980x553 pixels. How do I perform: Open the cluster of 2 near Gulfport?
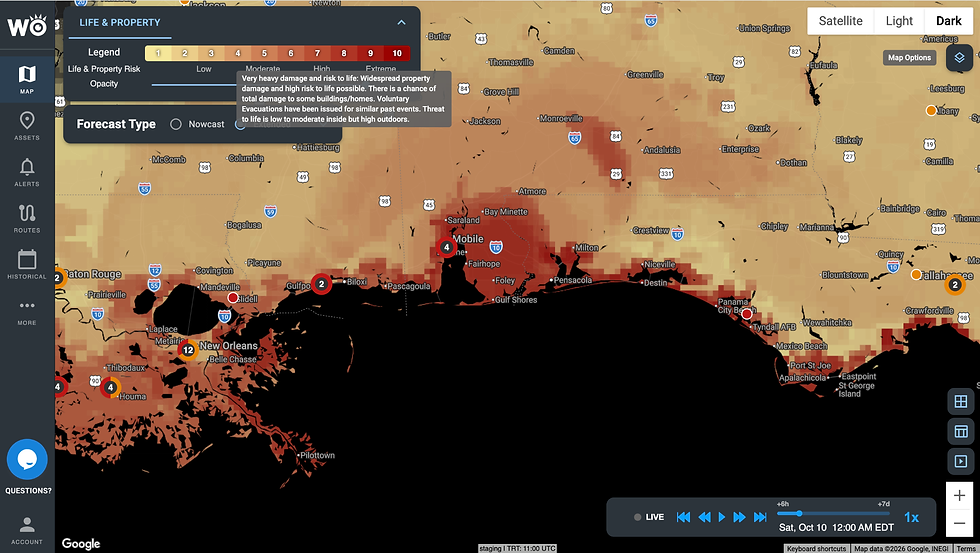pos(321,284)
